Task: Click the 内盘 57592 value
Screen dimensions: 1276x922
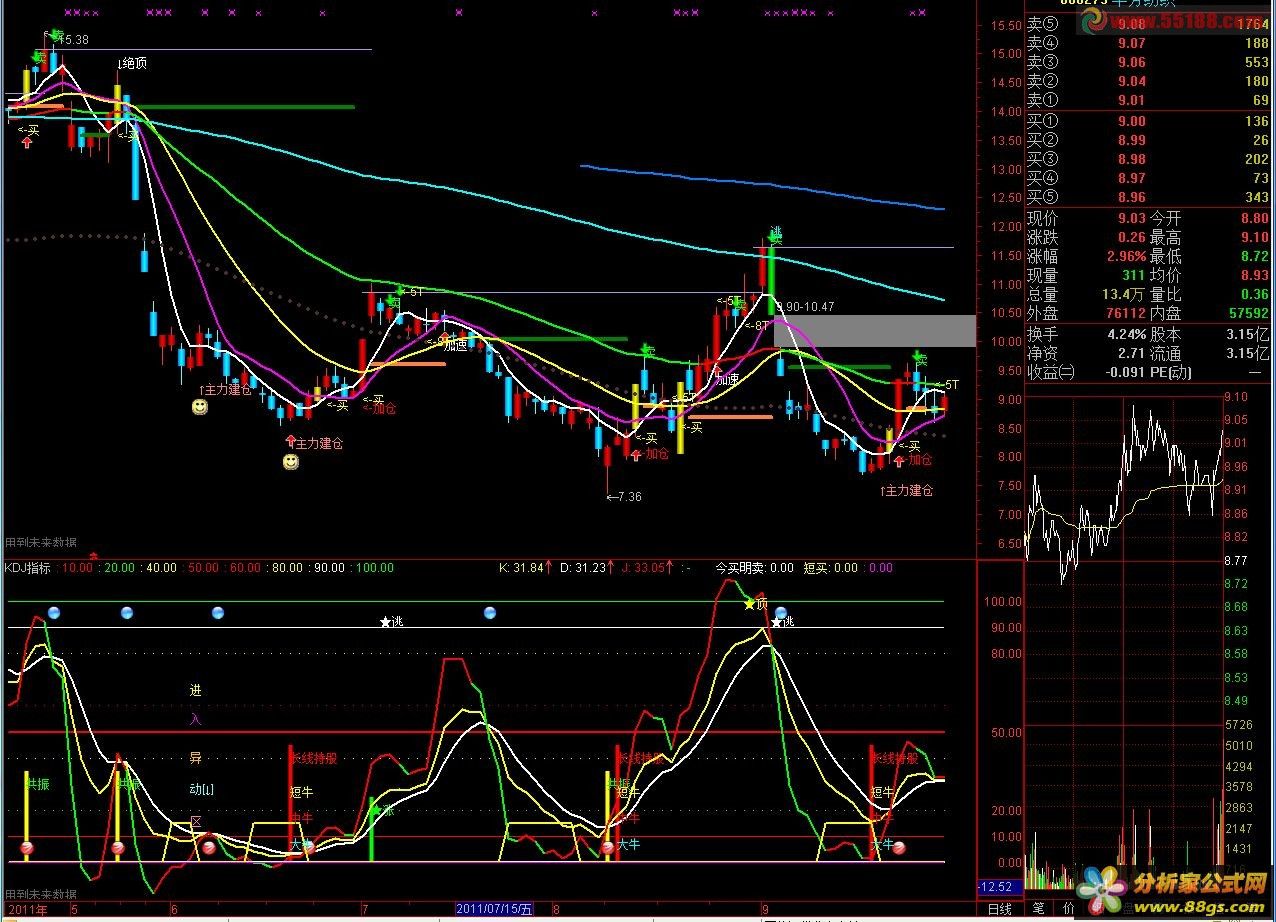Action: pyautogui.click(x=1248, y=313)
